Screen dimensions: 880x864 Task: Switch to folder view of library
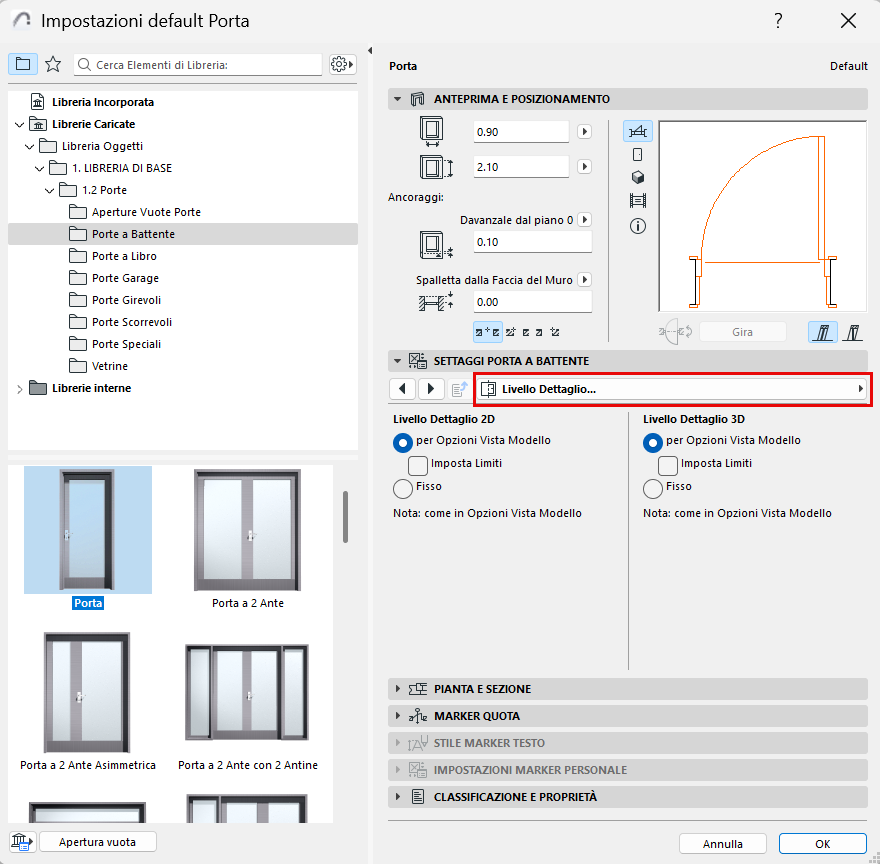[23, 64]
